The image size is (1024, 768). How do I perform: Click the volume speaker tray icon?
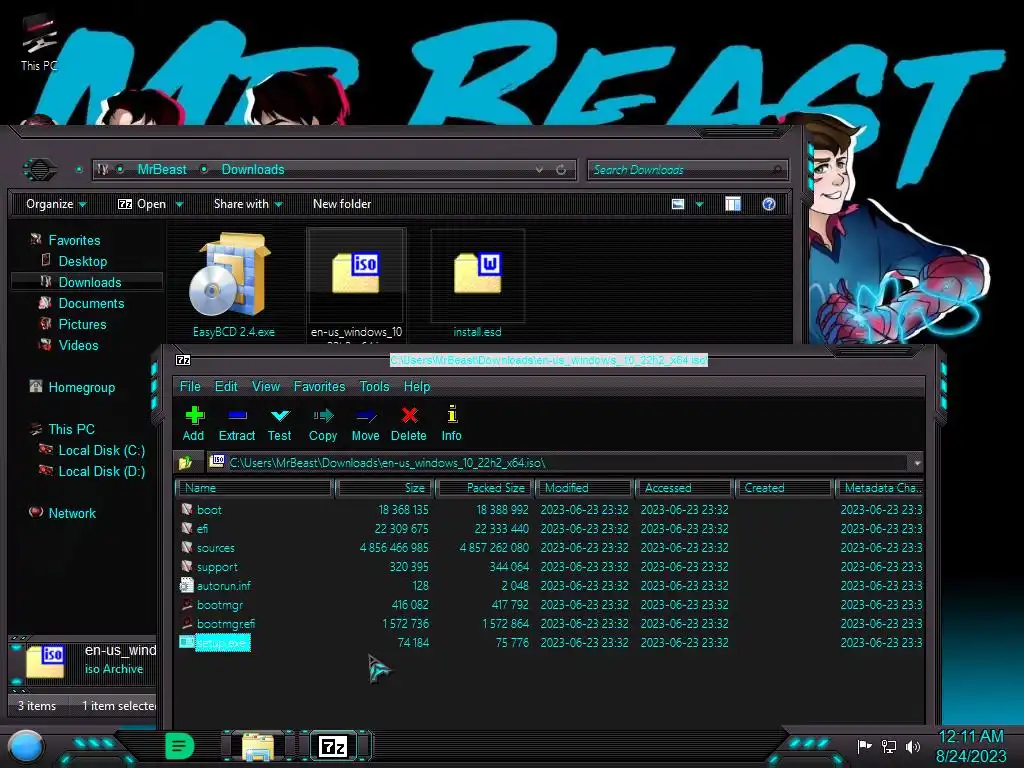[x=913, y=746]
